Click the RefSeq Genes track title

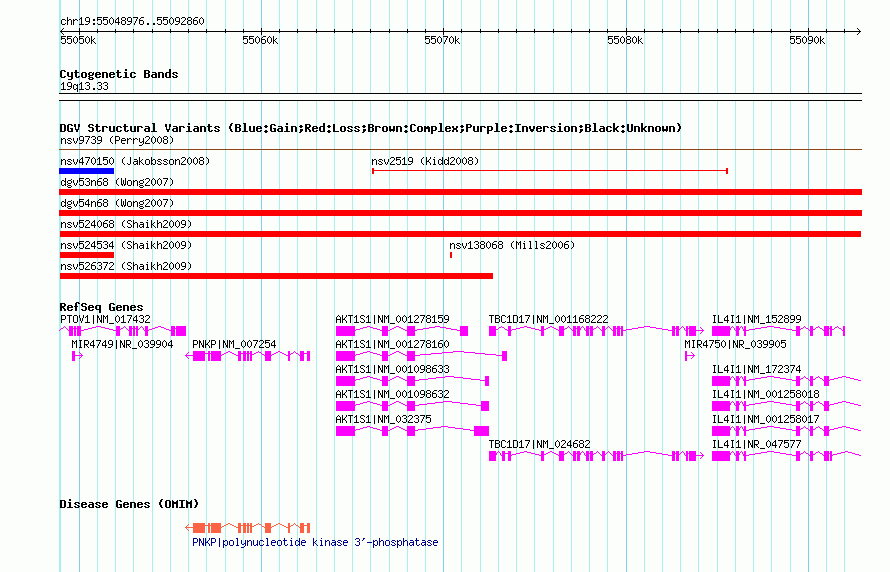coord(102,307)
